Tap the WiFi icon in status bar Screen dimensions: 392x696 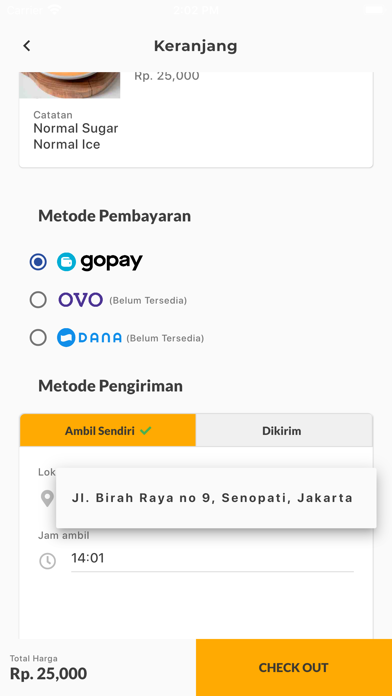coord(55,9)
